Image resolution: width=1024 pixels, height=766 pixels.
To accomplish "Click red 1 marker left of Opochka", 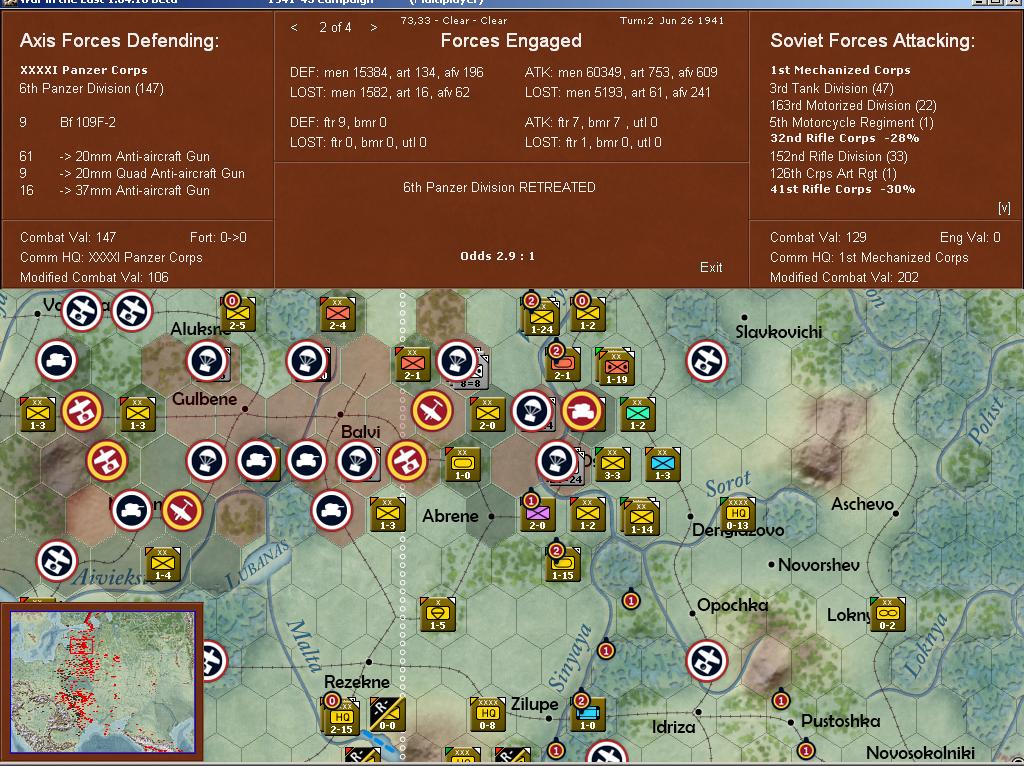I will [x=630, y=600].
